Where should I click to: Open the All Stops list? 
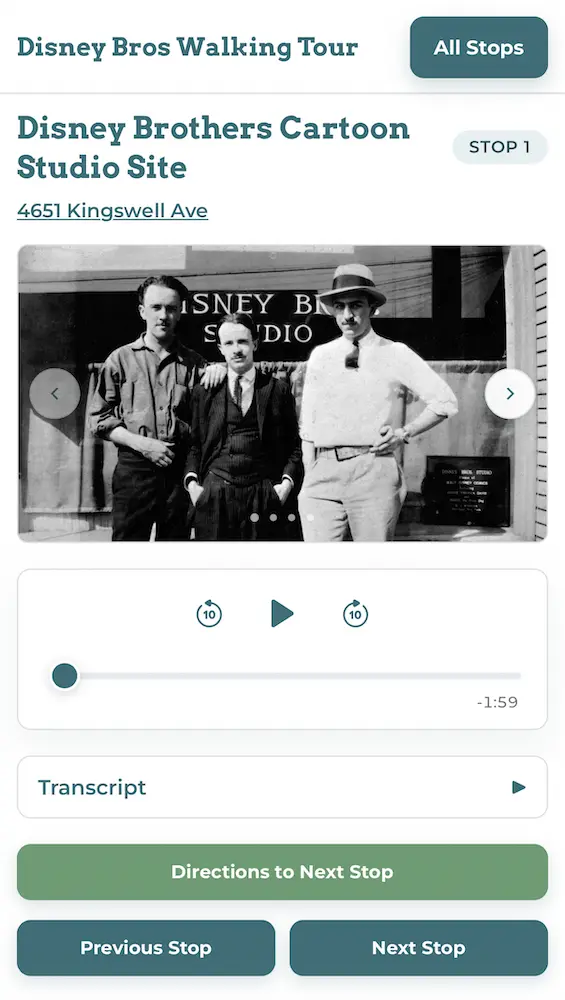click(479, 48)
